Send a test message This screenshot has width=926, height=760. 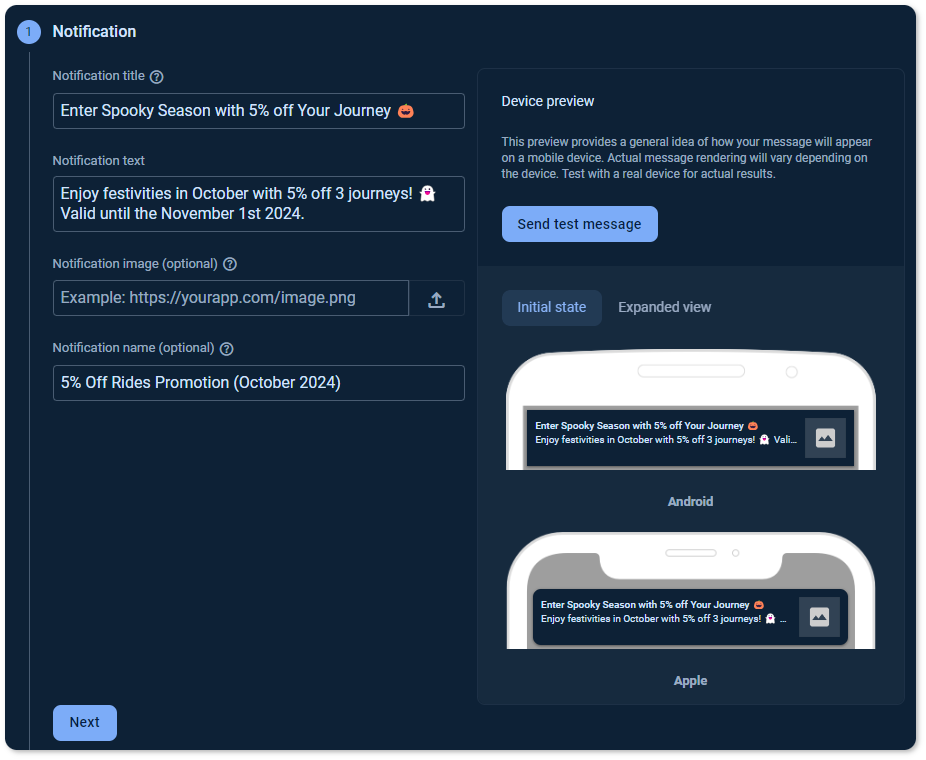pos(579,224)
